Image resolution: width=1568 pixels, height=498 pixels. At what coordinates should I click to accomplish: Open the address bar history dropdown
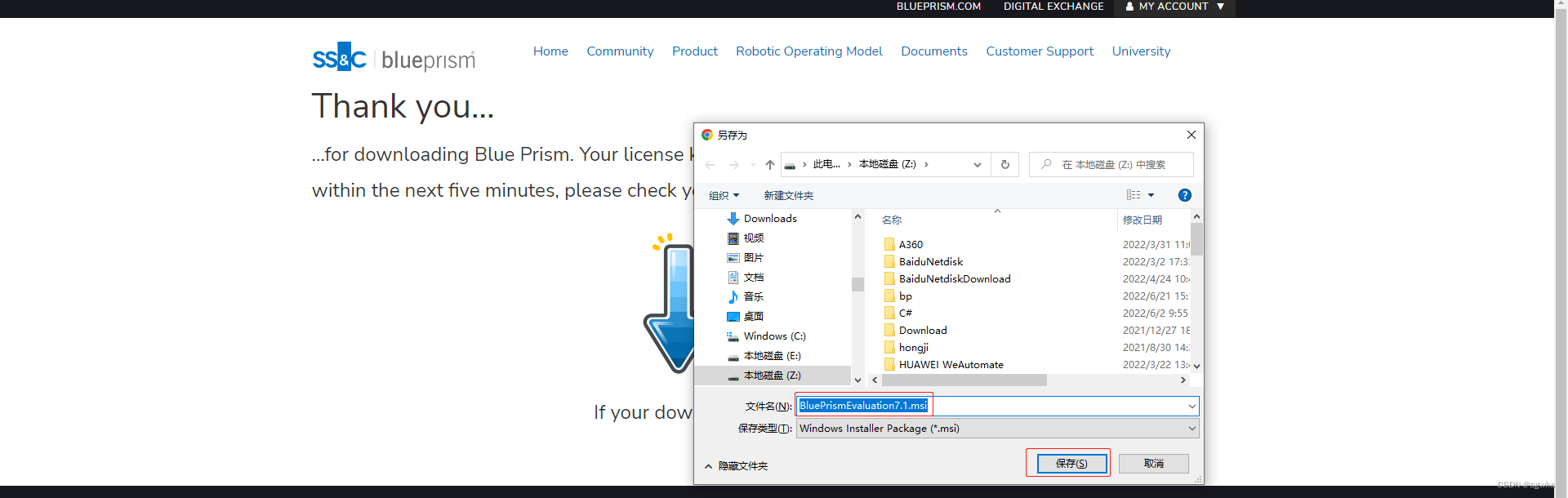point(978,165)
